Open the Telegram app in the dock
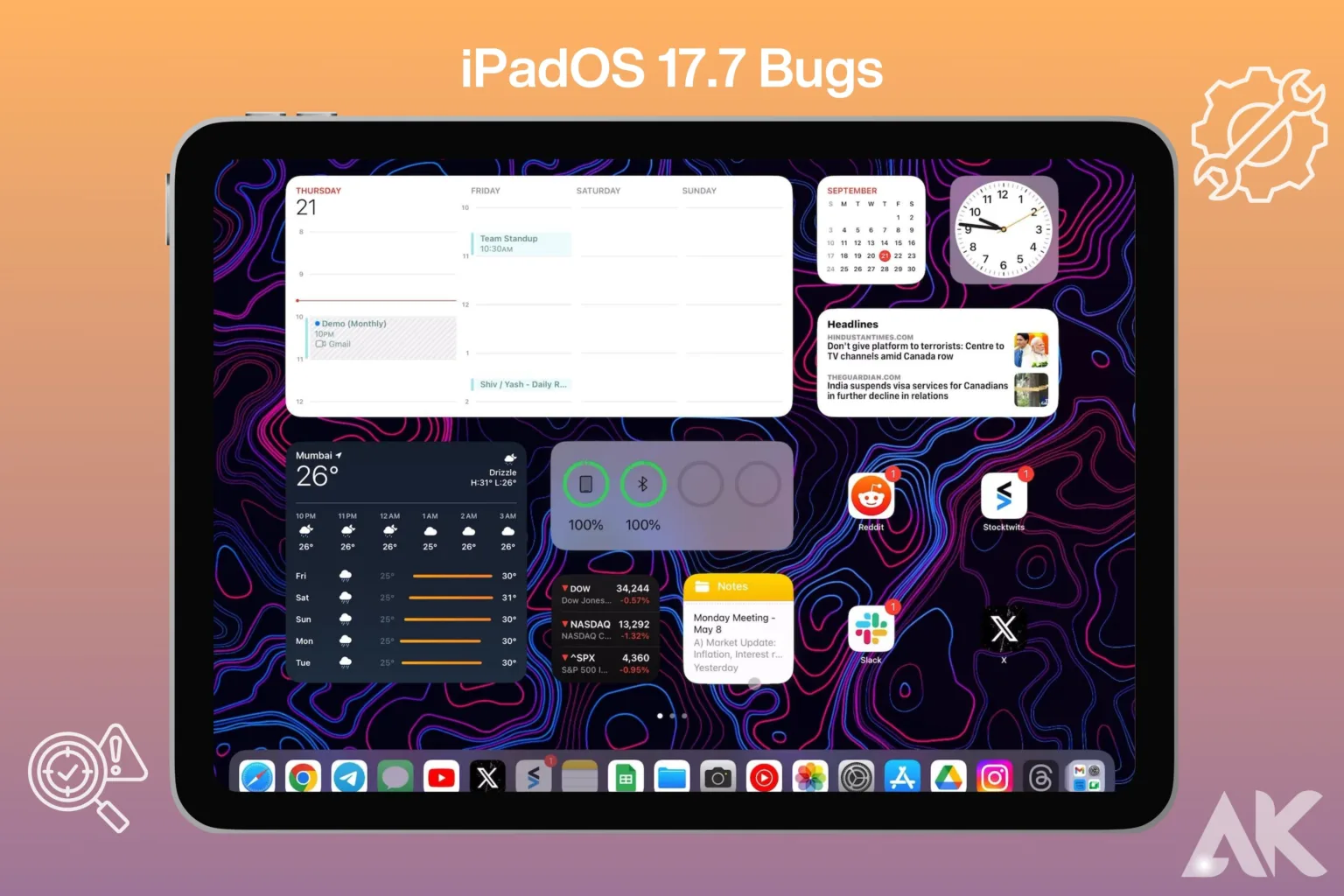This screenshot has width=1344, height=896. coord(349,777)
